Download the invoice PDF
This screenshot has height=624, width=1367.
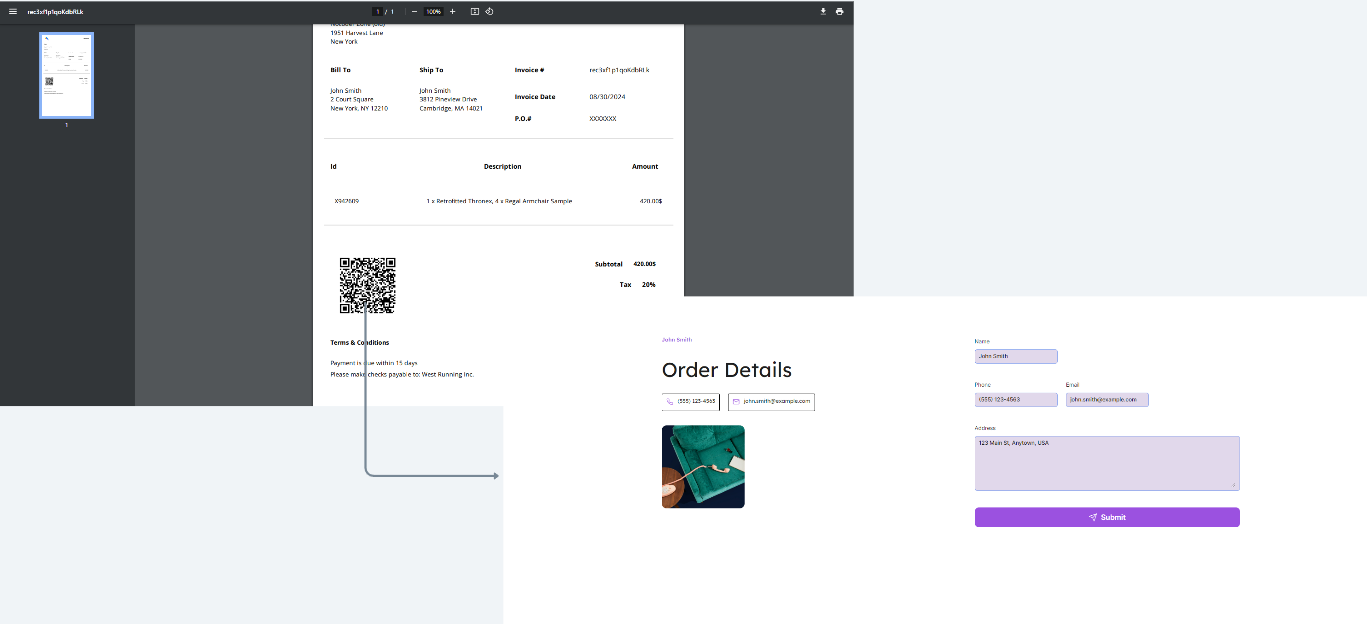[x=823, y=11]
